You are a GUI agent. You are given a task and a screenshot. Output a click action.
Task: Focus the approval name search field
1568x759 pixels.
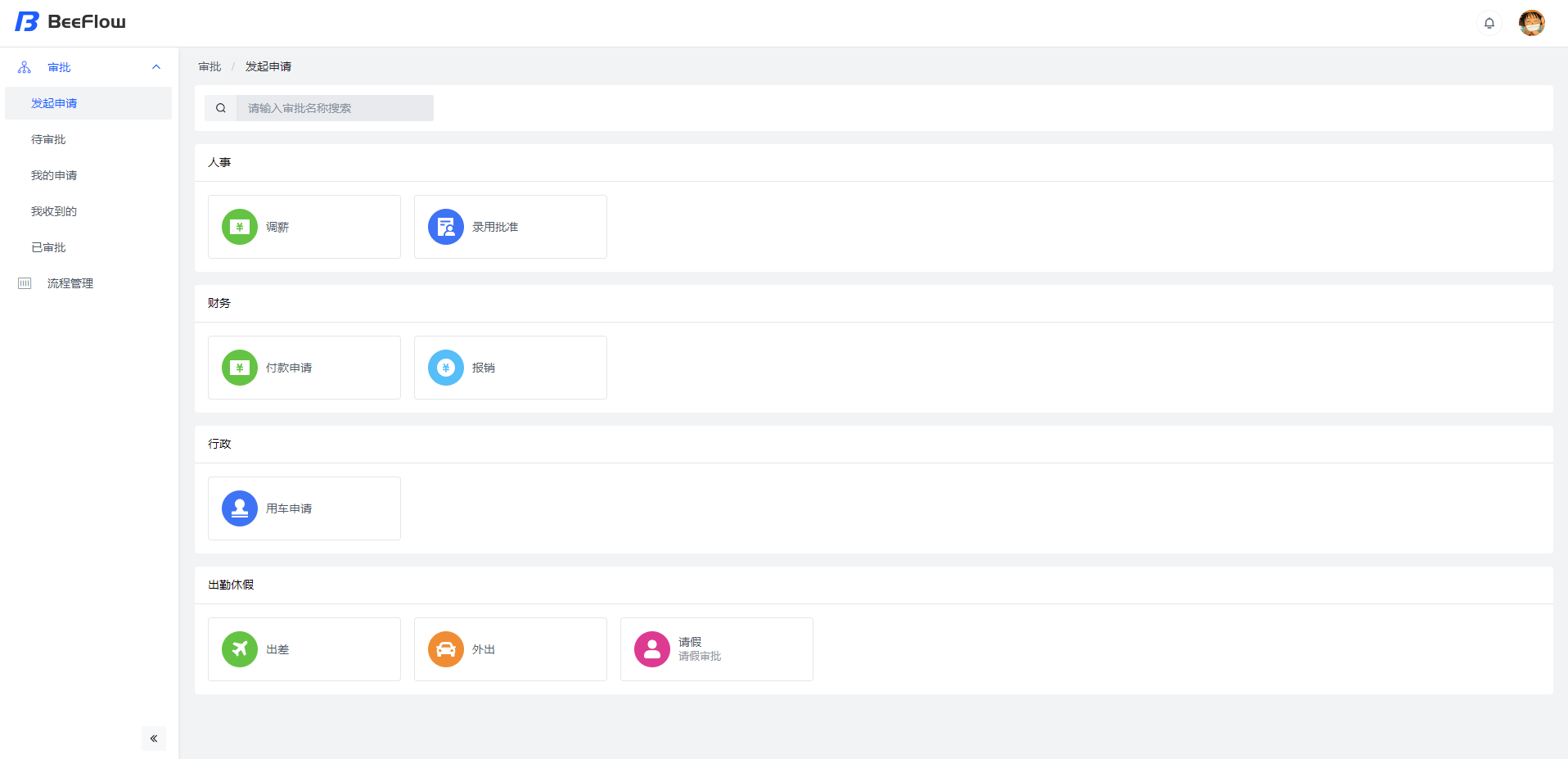point(334,108)
